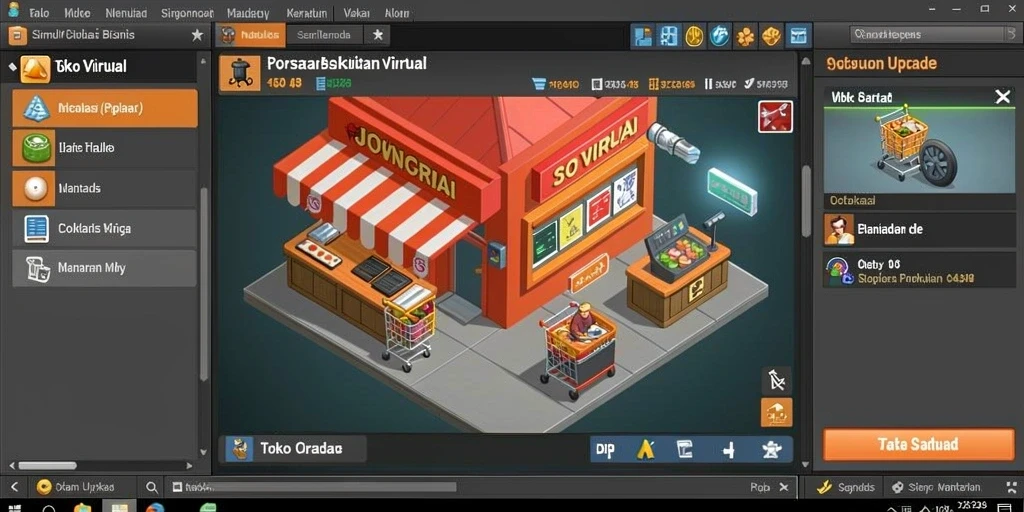The width and height of the screenshot is (1024, 512).
Task: Click the magnifier search icon in bottom bar
Action: (x=152, y=487)
